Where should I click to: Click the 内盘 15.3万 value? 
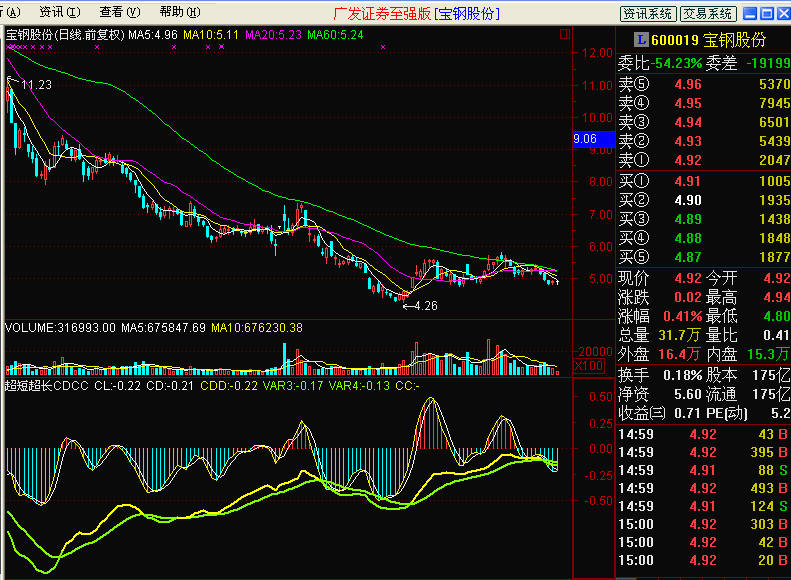(x=768, y=355)
